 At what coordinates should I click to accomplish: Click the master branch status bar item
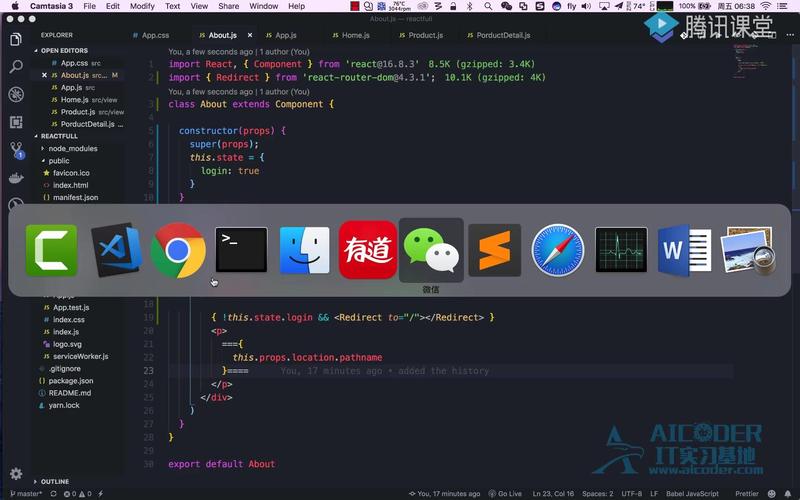(27, 493)
